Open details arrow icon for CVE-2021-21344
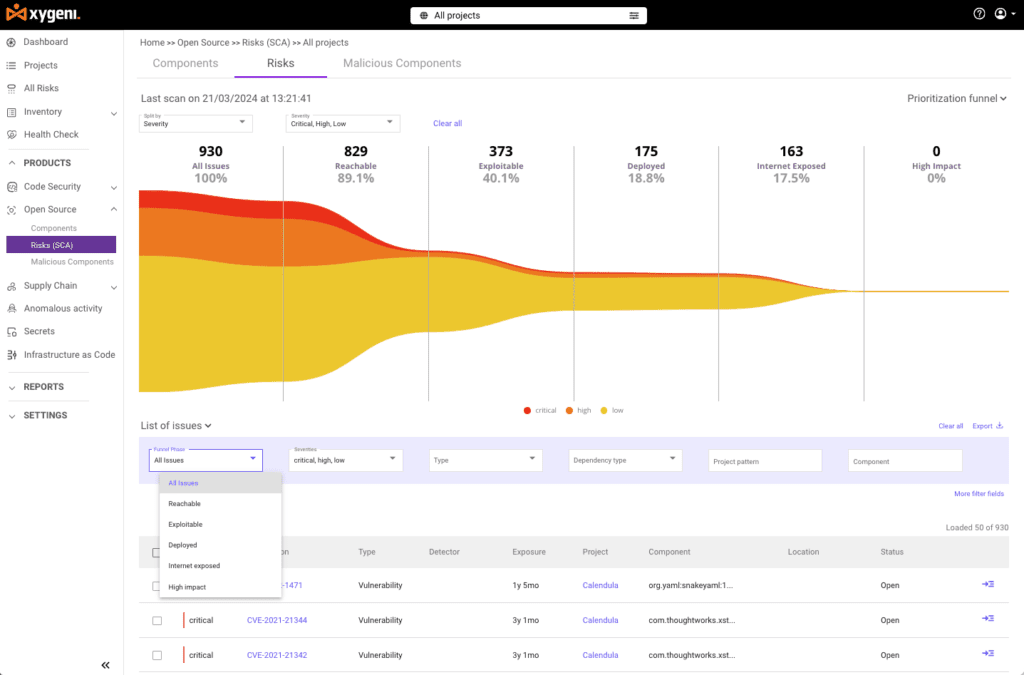The height and width of the screenshot is (675, 1024). coord(988,619)
